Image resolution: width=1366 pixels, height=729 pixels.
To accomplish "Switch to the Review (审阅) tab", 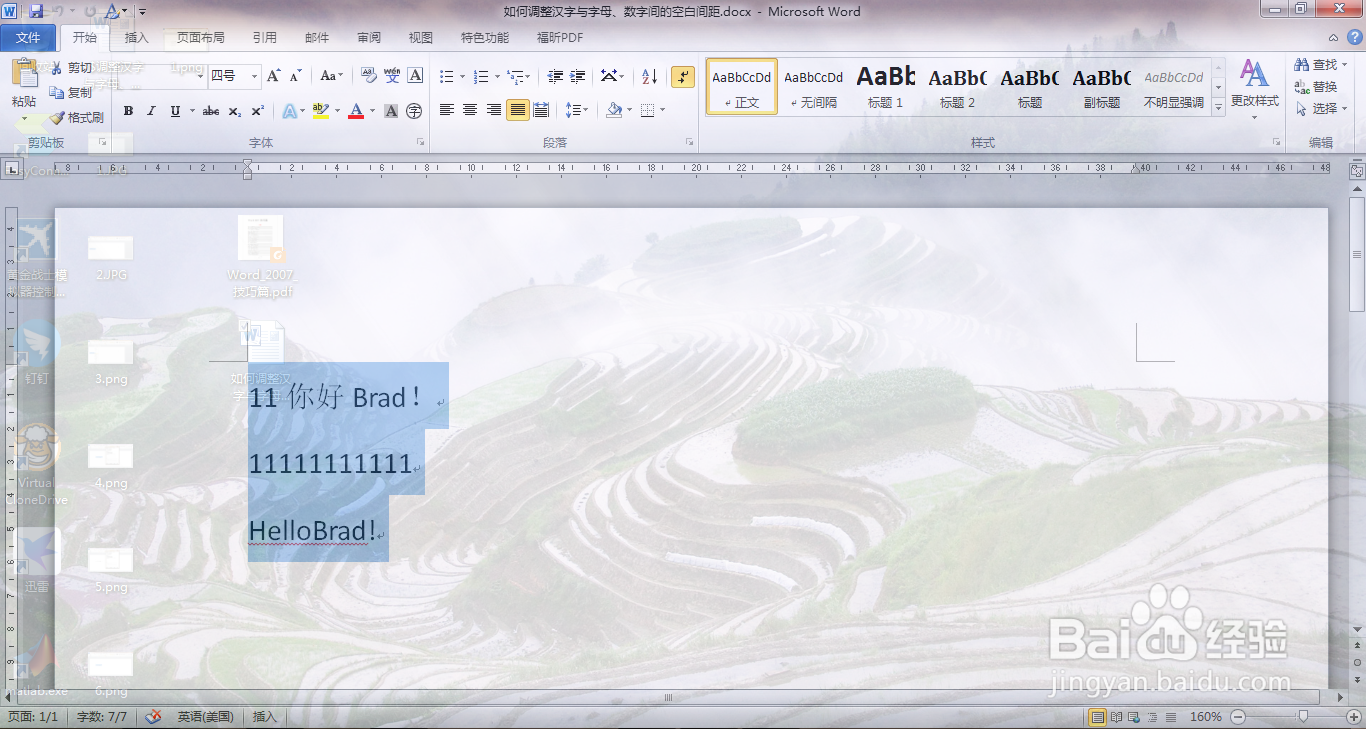I will coord(369,38).
